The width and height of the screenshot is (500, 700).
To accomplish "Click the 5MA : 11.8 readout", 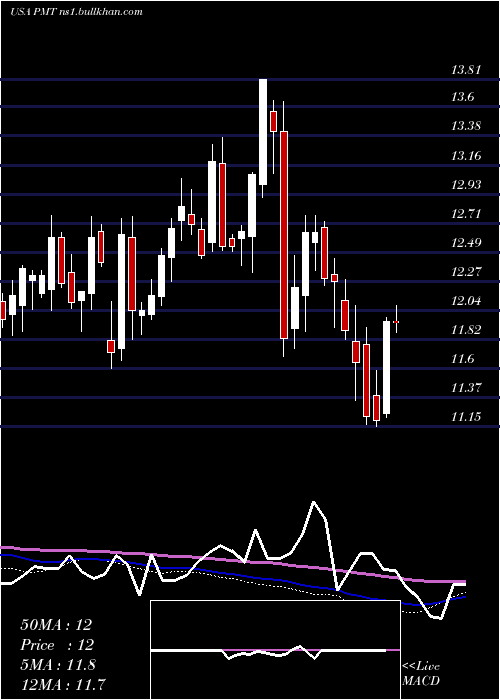I will point(58,665).
